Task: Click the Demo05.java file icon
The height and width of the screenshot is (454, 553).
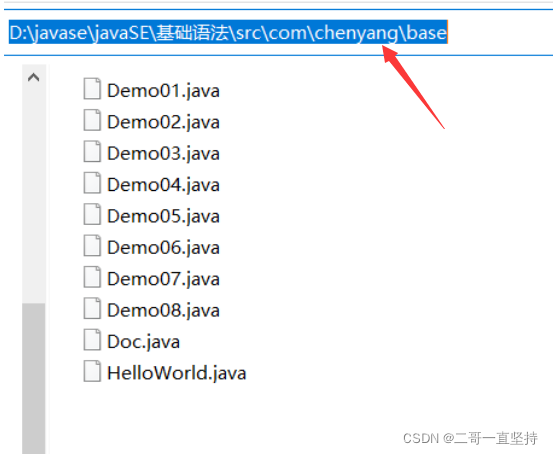Action: (x=92, y=214)
